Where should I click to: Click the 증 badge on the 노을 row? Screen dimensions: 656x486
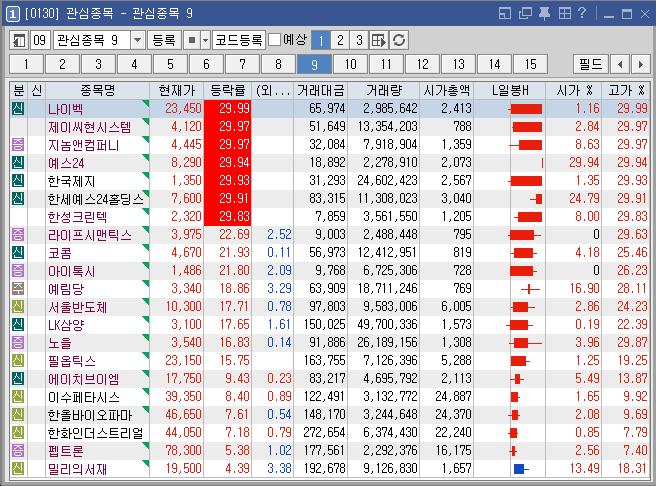point(18,343)
